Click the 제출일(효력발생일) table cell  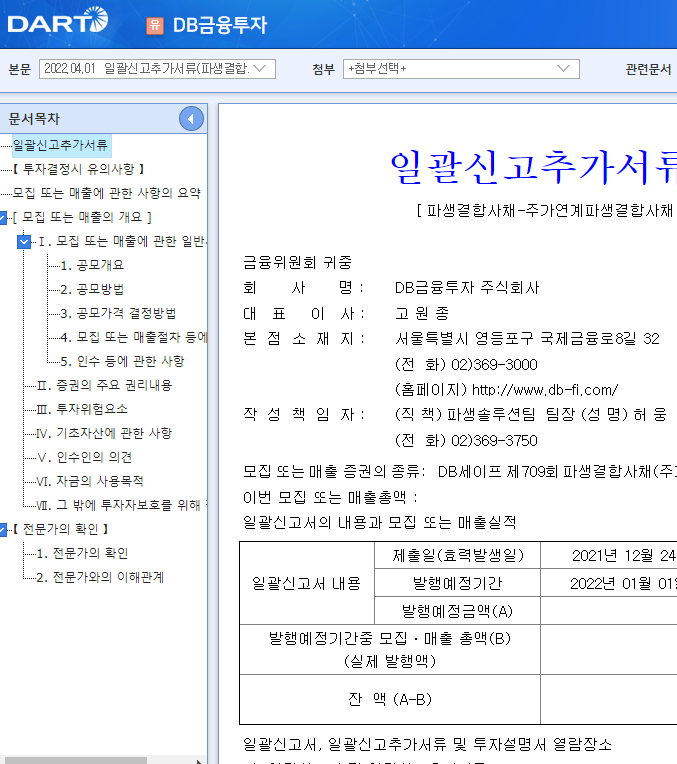tap(458, 555)
